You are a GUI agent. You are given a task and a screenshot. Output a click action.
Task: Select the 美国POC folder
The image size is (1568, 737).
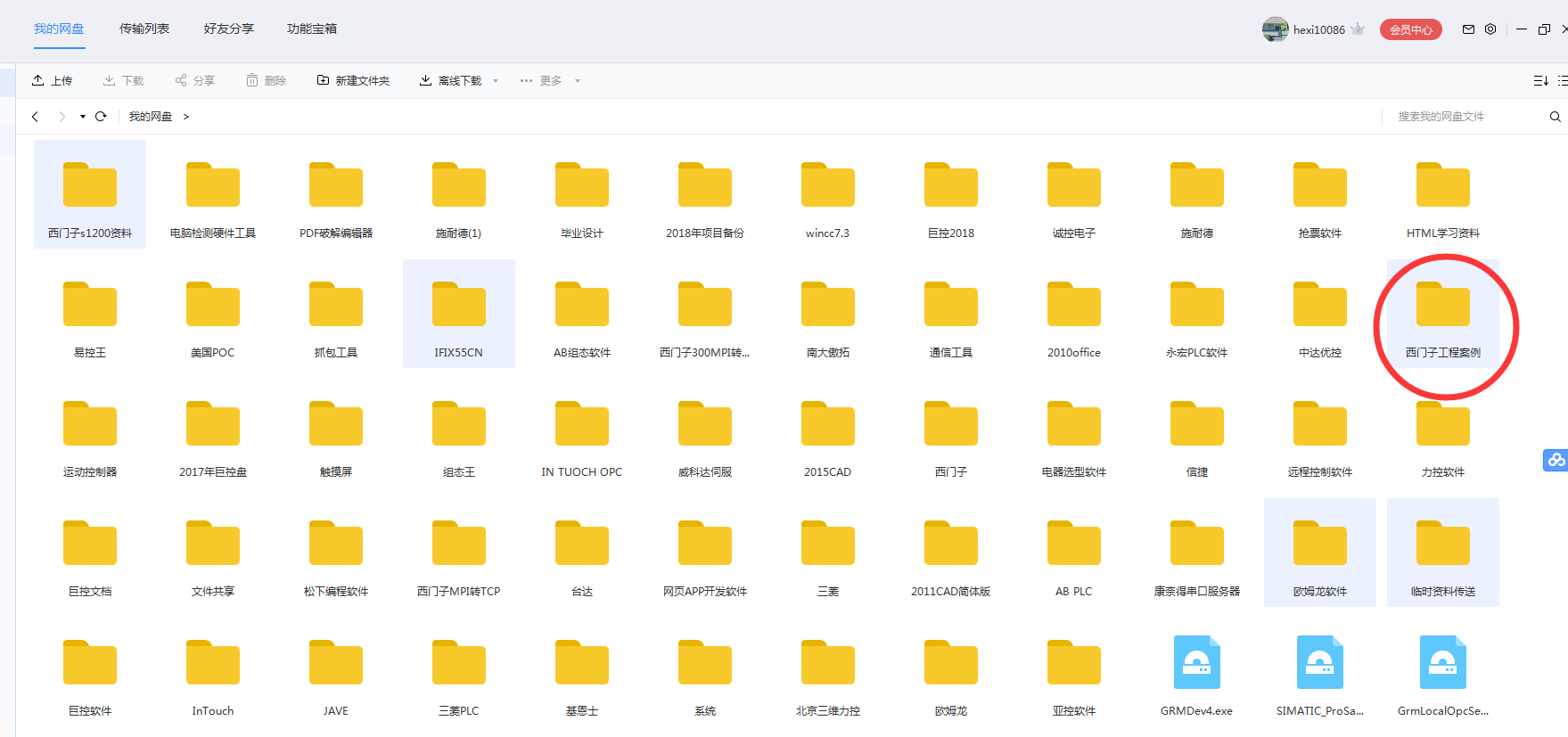click(x=213, y=314)
